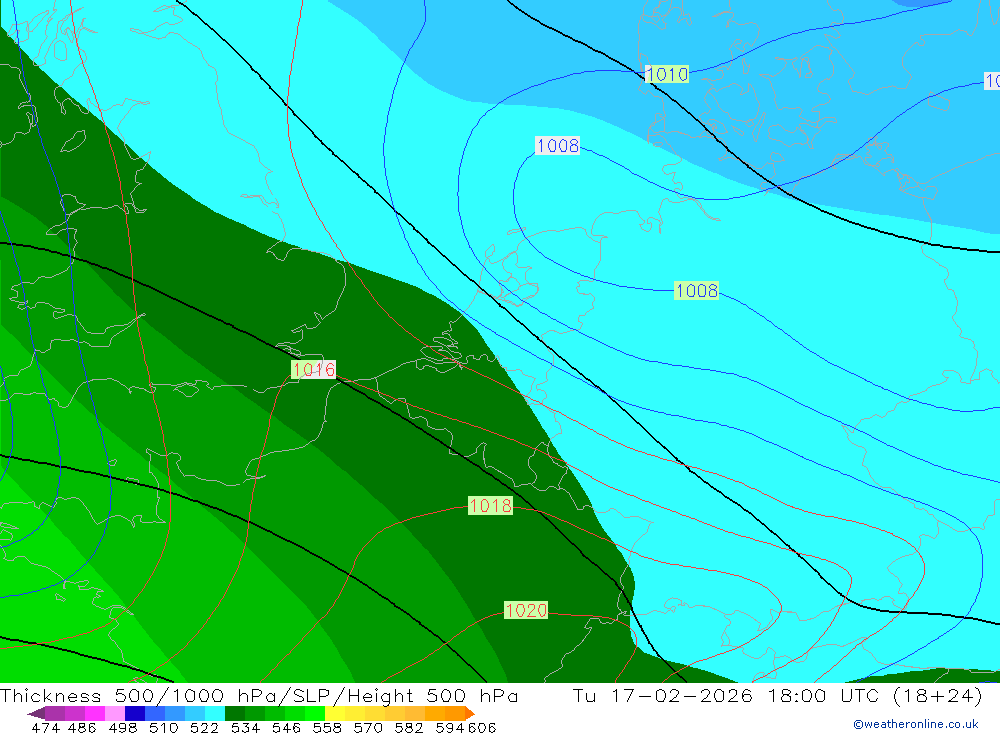The width and height of the screenshot is (1000, 733).
Task: Select the cyan legend swatch near 522
Action: [x=215, y=713]
